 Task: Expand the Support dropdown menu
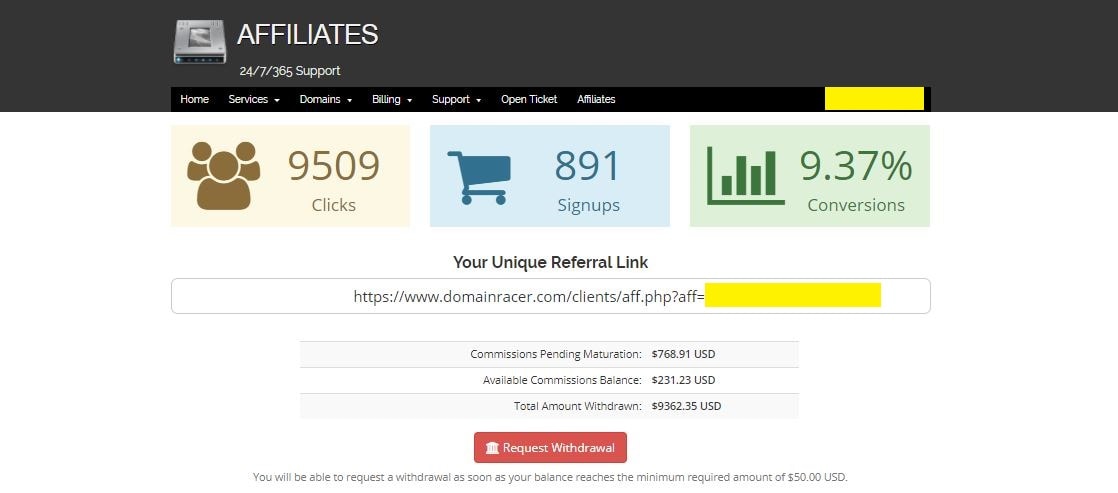[456, 99]
